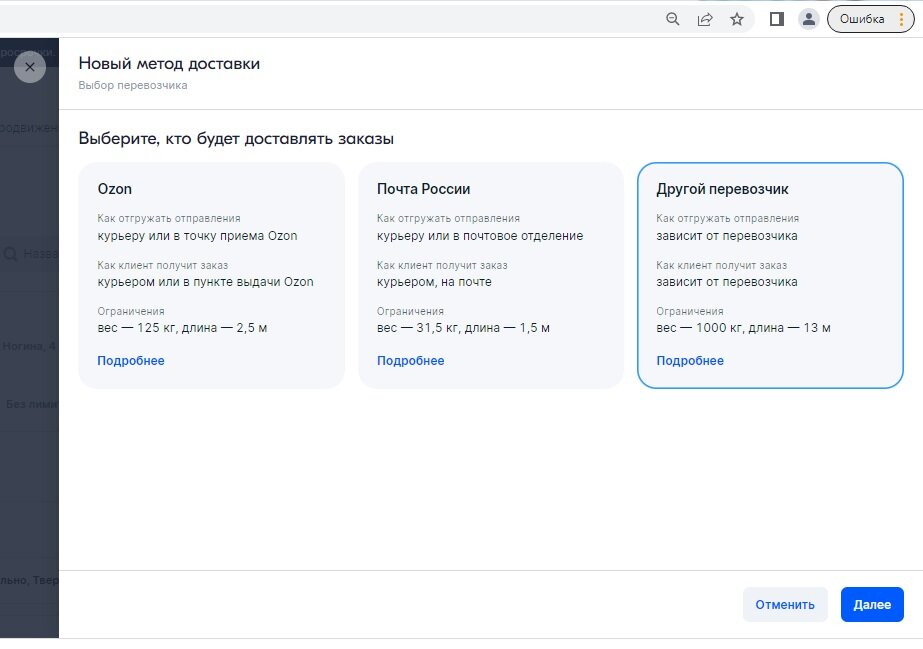The width and height of the screenshot is (923, 649).
Task: Select the Ozon carrier card
Action: (211, 275)
